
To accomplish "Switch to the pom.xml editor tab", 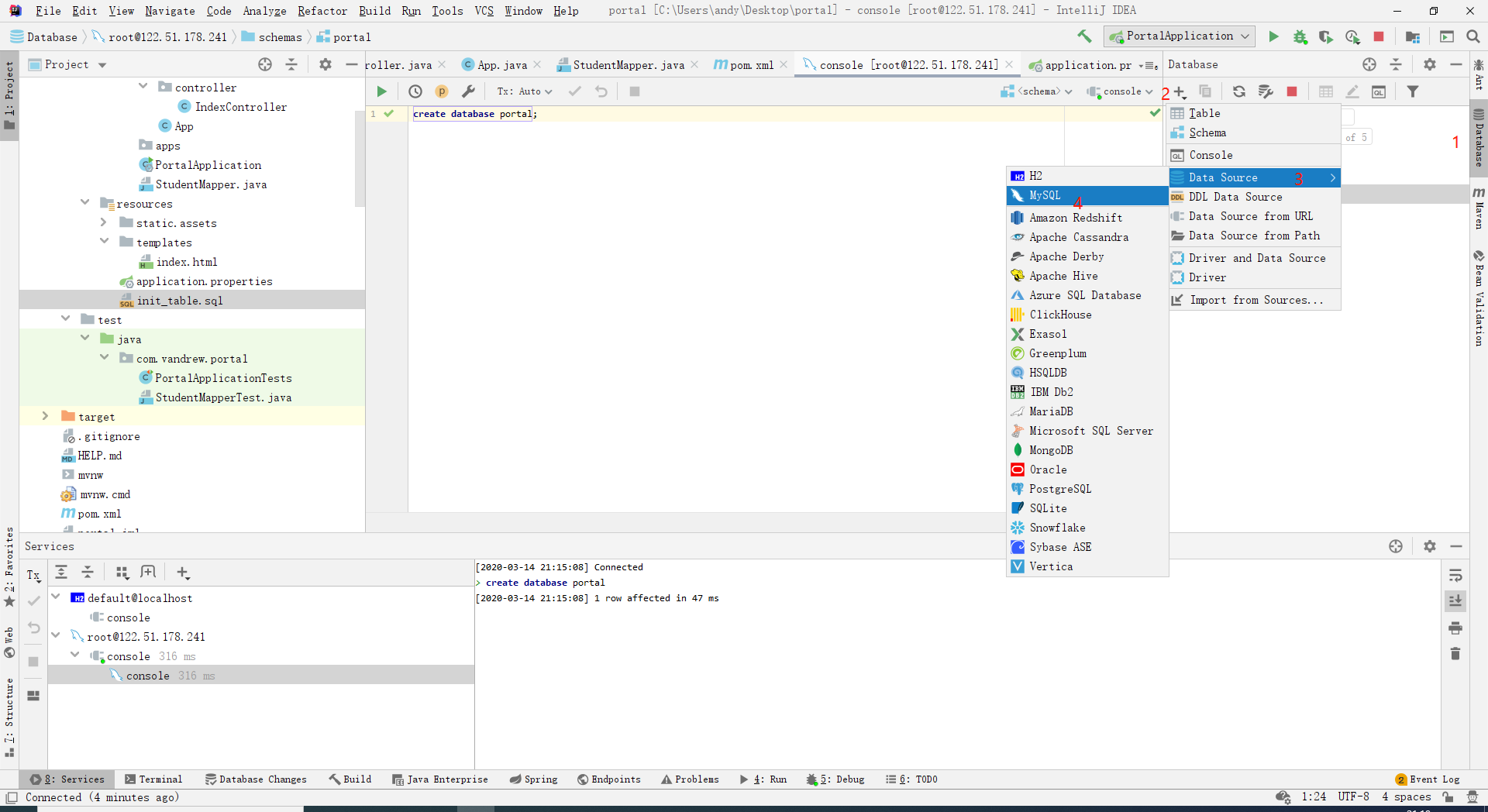I will (751, 65).
